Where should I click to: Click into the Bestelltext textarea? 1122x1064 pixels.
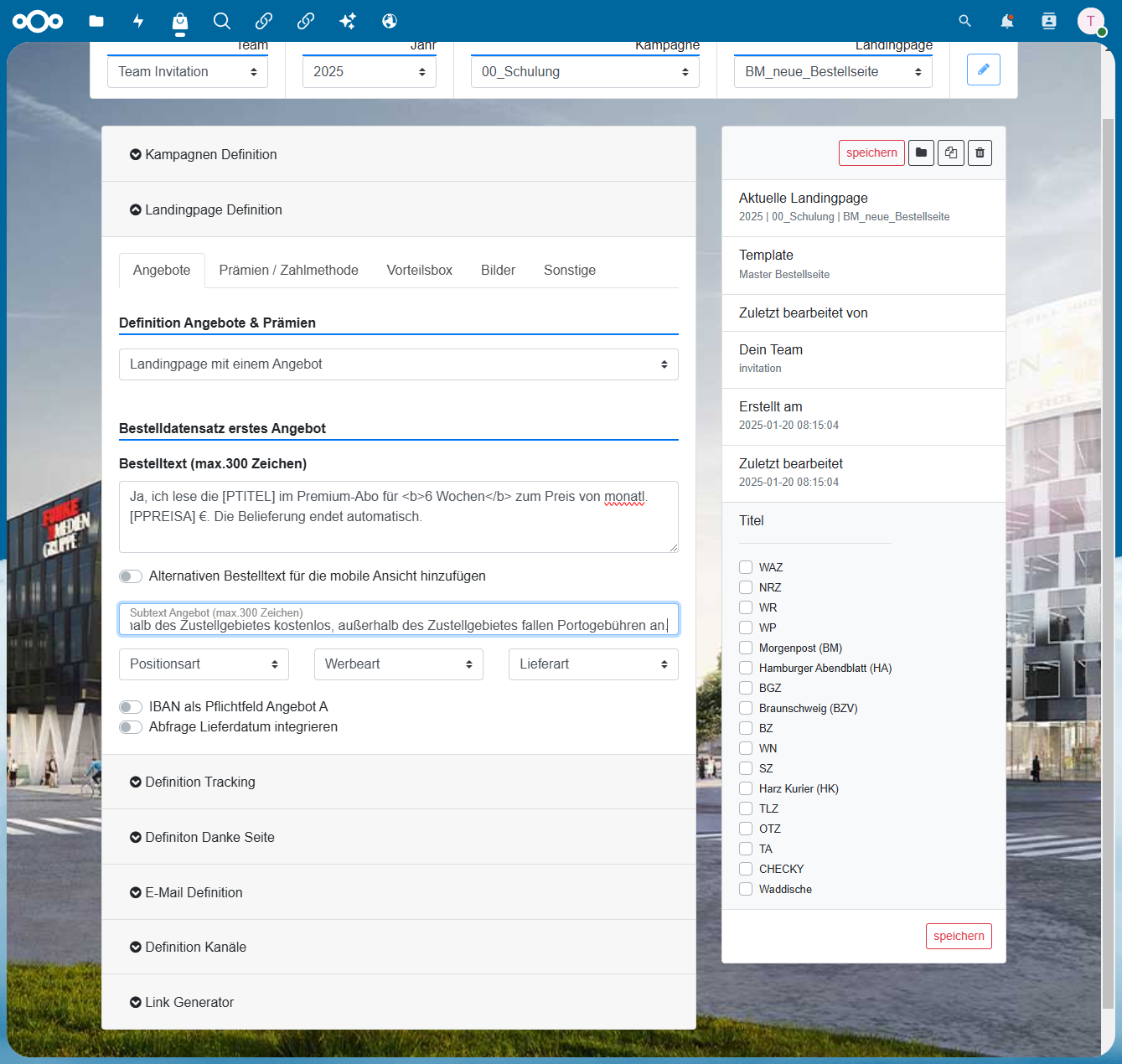point(399,517)
